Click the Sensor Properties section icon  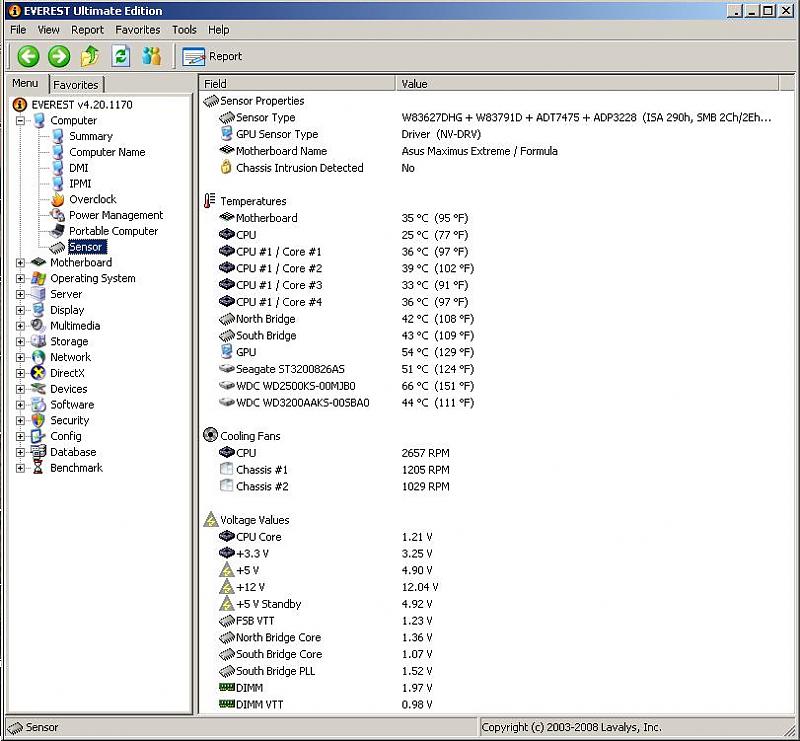(x=211, y=101)
